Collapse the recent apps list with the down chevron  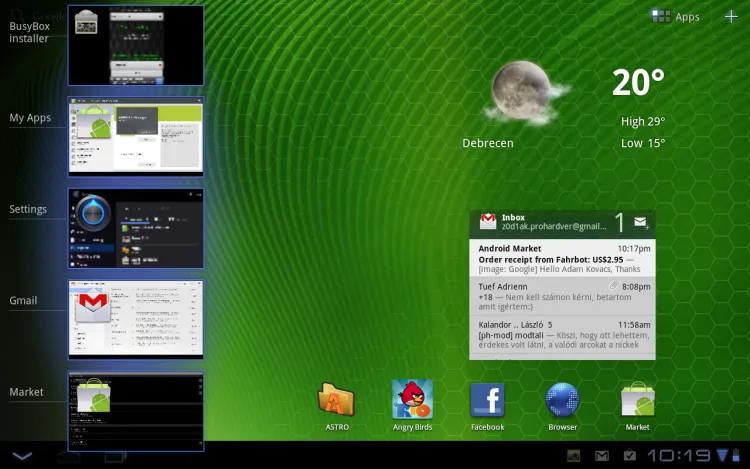click(x=22, y=456)
